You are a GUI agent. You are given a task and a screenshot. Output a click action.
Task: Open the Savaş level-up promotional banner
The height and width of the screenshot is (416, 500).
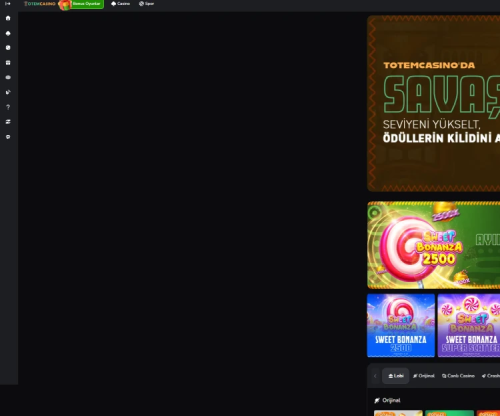tap(434, 103)
